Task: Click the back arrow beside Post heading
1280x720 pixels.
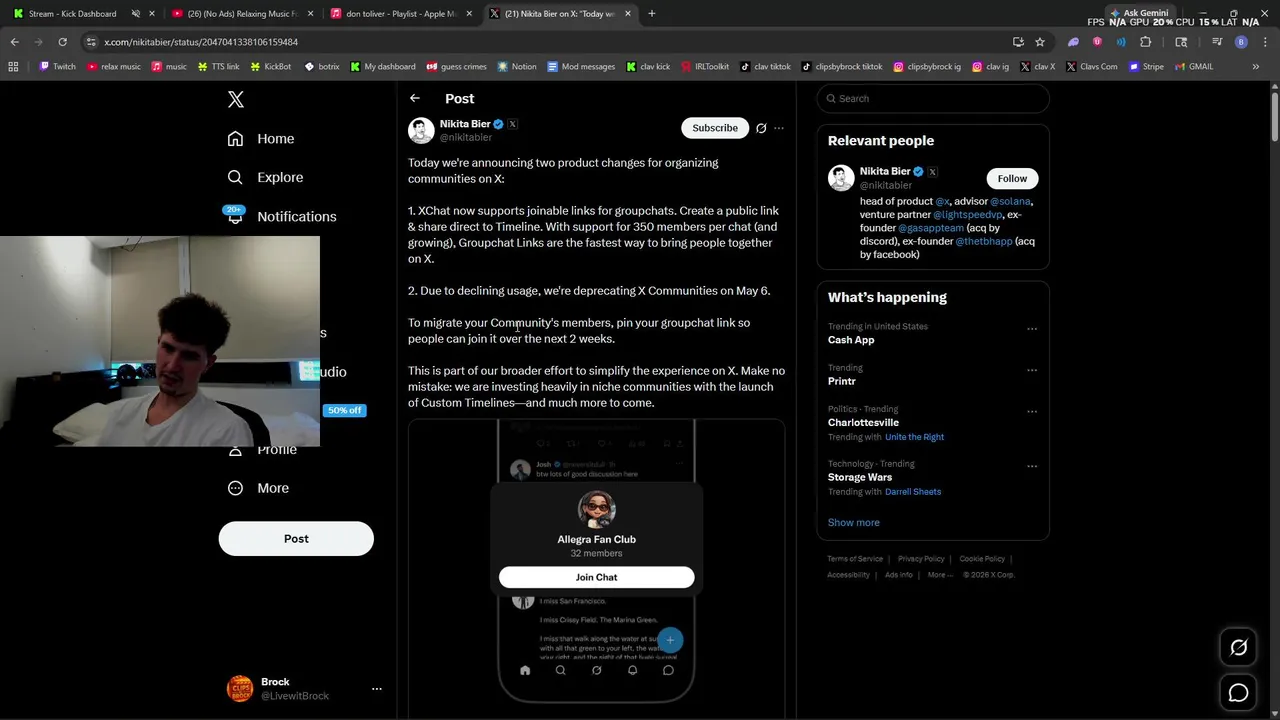Action: coord(415,98)
